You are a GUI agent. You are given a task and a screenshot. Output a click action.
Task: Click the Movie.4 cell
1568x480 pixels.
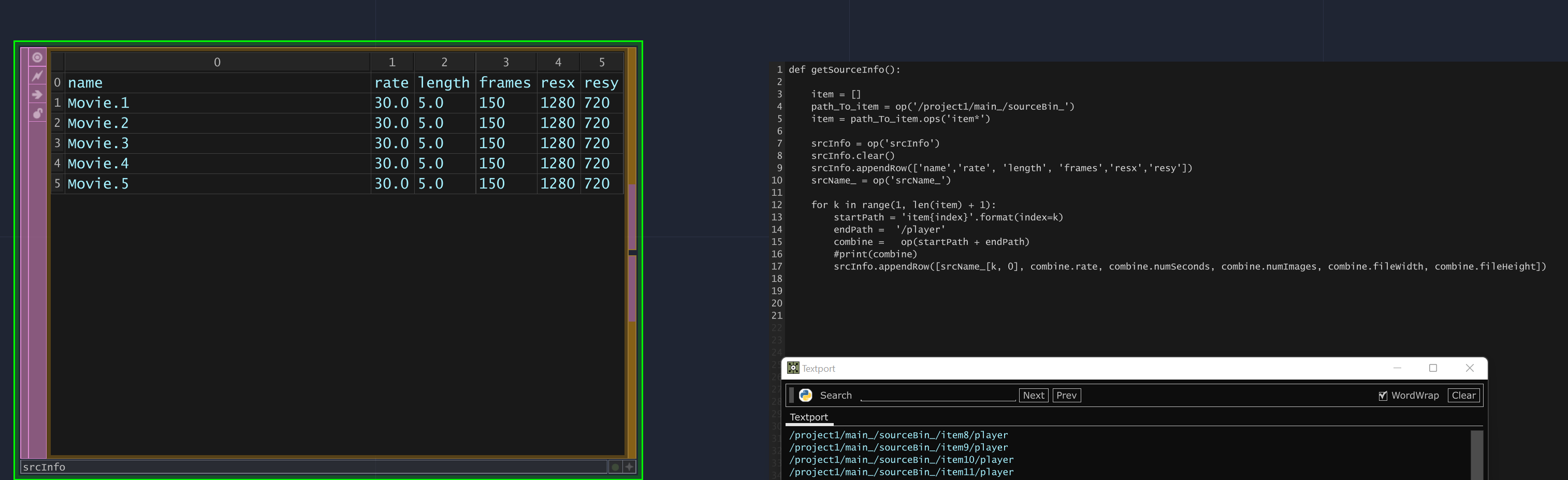pos(217,163)
